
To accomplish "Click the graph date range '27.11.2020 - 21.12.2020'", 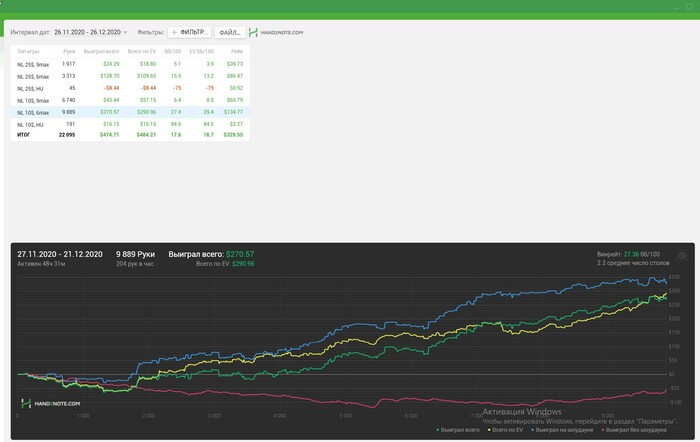I will click(60, 254).
